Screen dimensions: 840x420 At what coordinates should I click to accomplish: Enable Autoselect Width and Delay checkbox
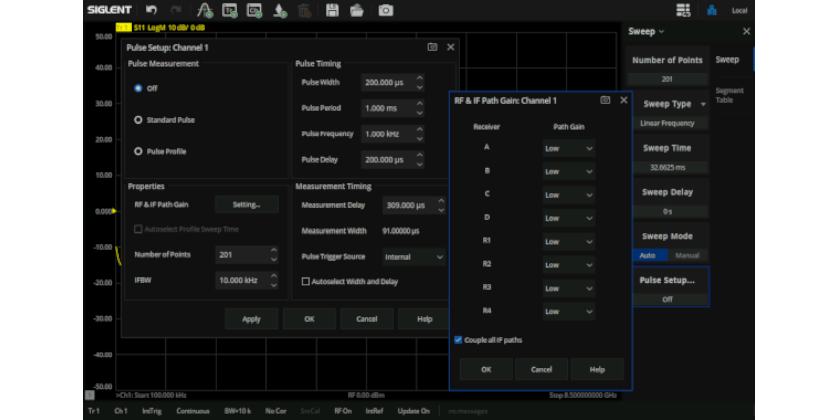coord(306,282)
